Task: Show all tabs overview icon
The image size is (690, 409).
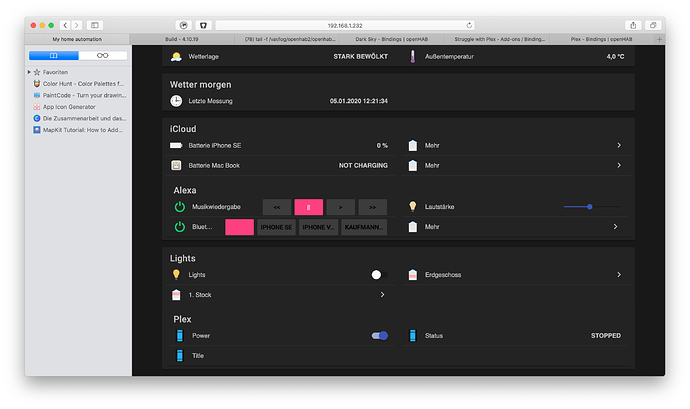Action: click(653, 25)
